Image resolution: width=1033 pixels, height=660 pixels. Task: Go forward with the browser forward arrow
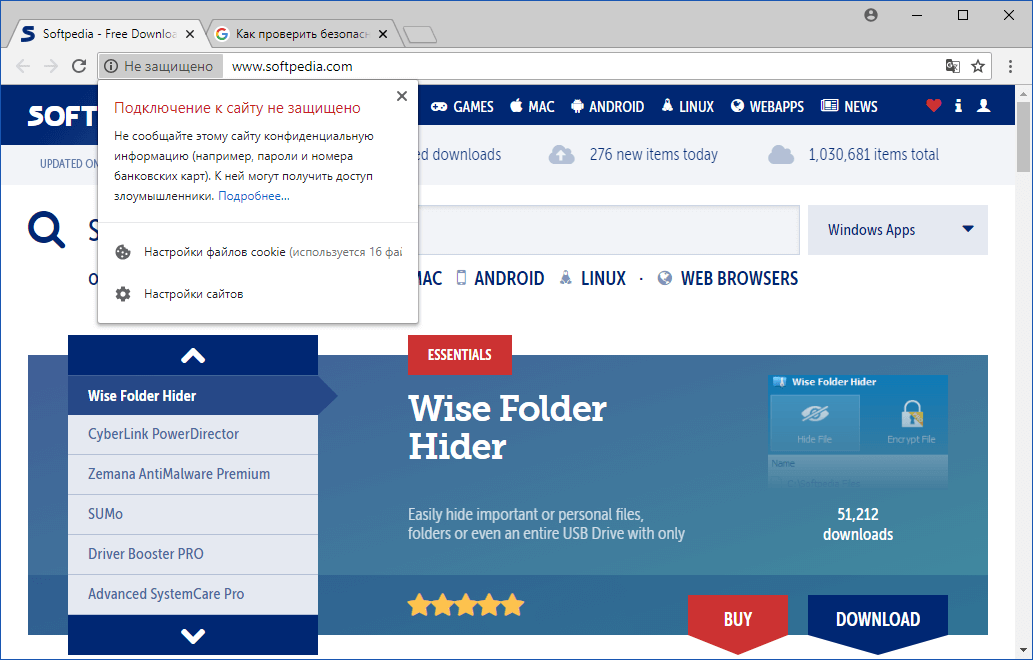[51, 66]
